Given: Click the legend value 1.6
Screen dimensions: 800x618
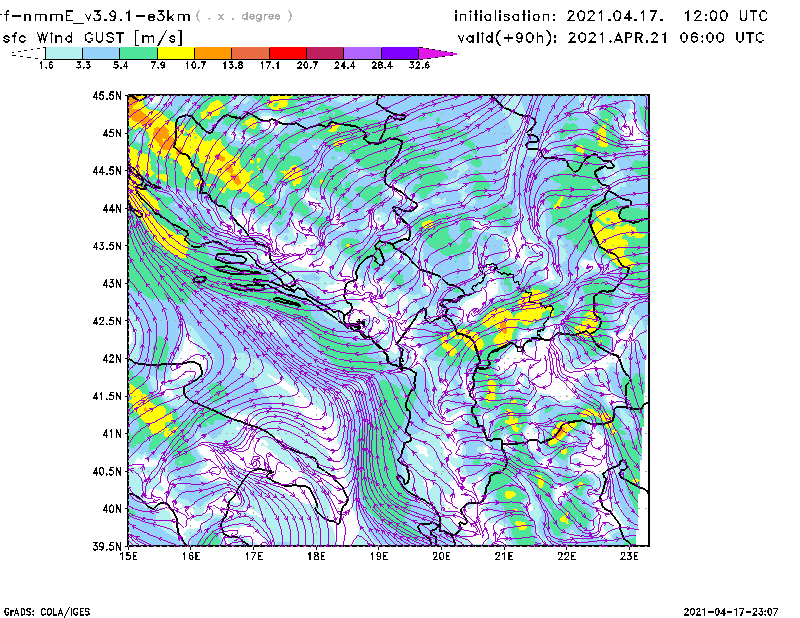Looking at the screenshot, I should pyautogui.click(x=46, y=65).
